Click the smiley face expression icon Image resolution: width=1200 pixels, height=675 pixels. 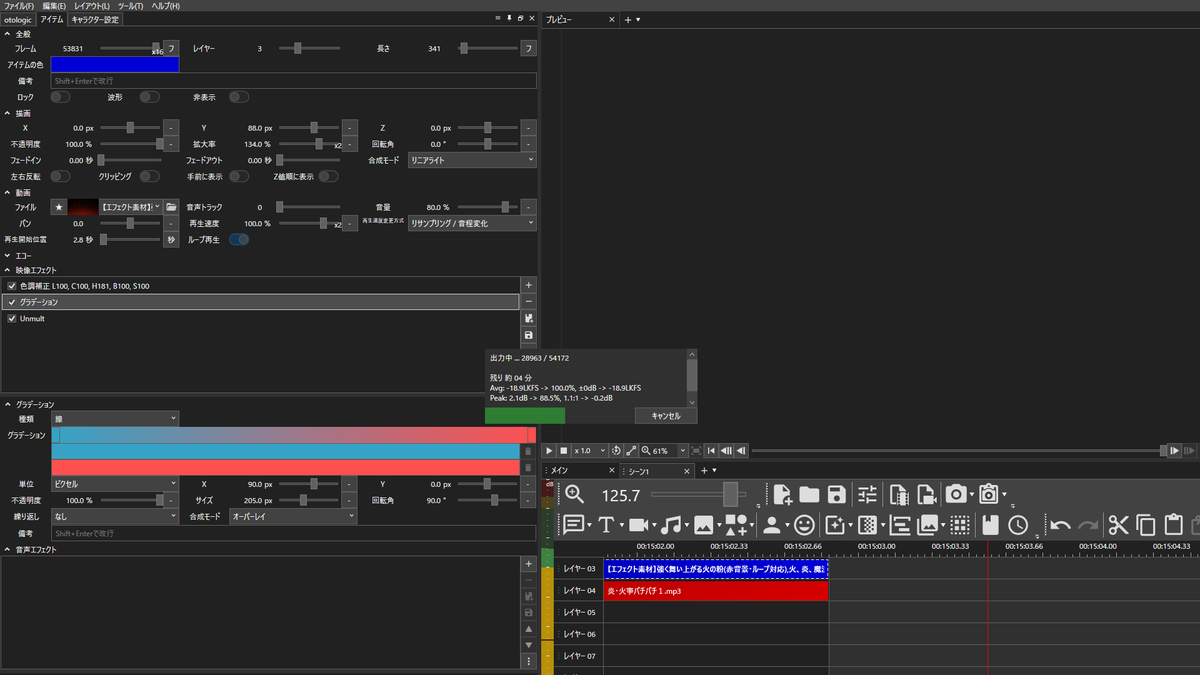[804, 525]
